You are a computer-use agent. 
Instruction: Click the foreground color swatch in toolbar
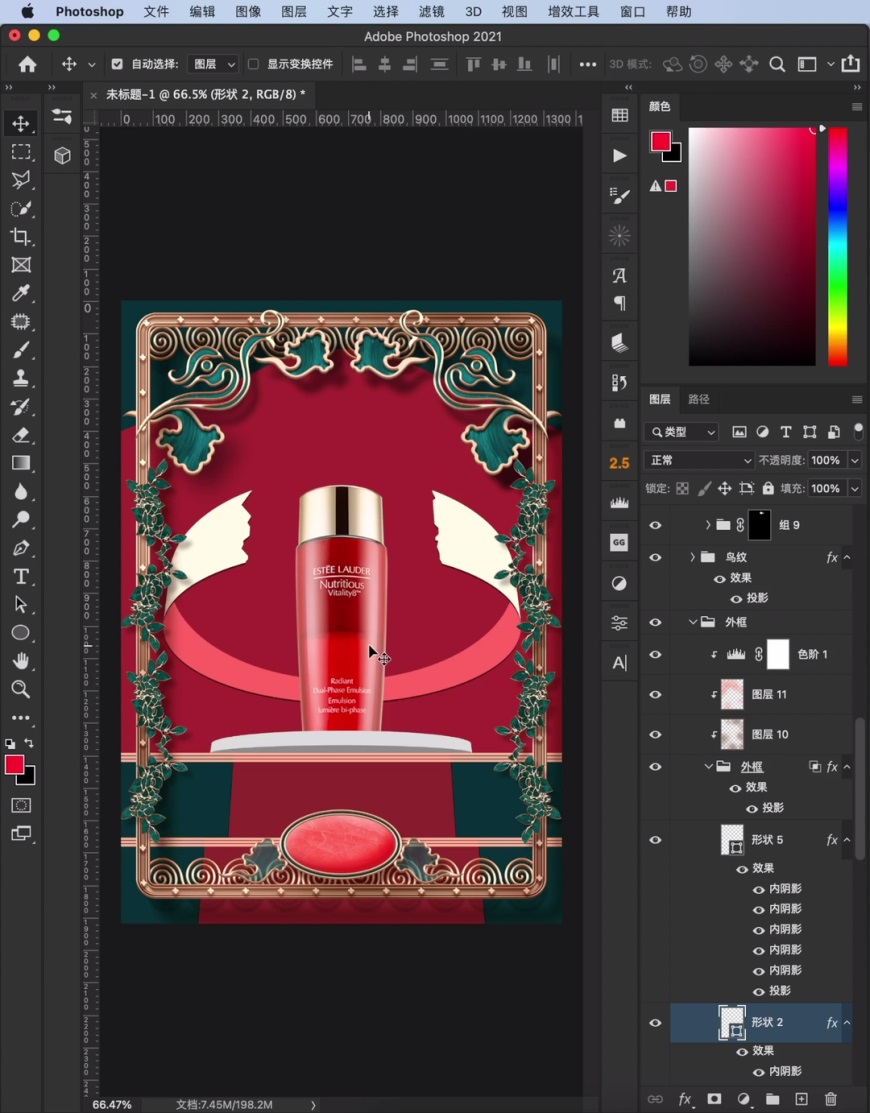pos(14,764)
